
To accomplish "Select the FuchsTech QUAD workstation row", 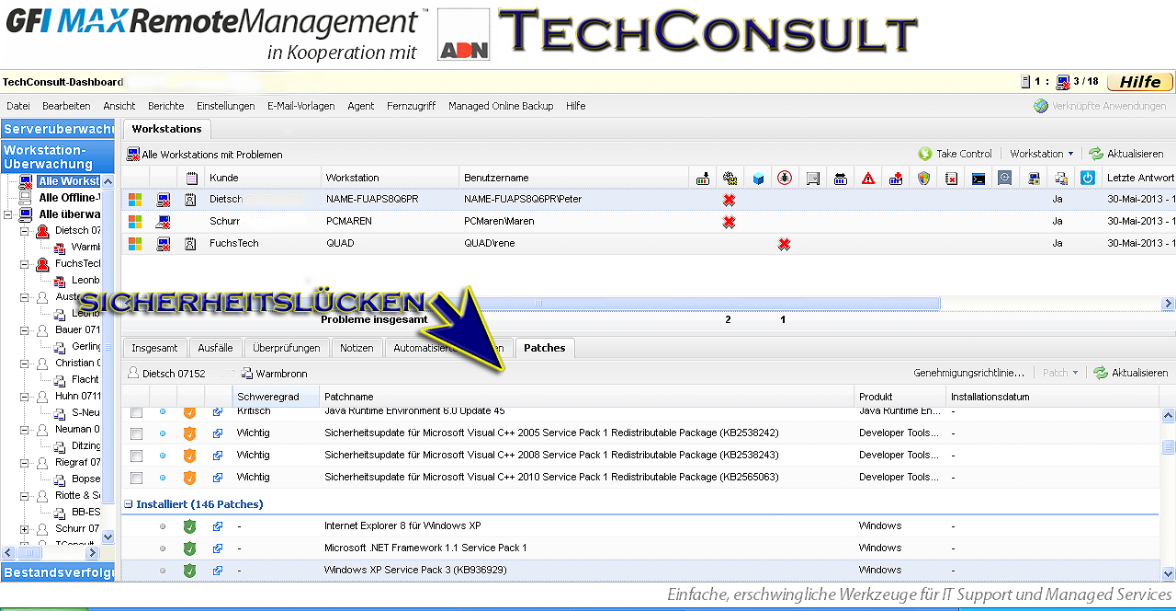I will pos(400,244).
